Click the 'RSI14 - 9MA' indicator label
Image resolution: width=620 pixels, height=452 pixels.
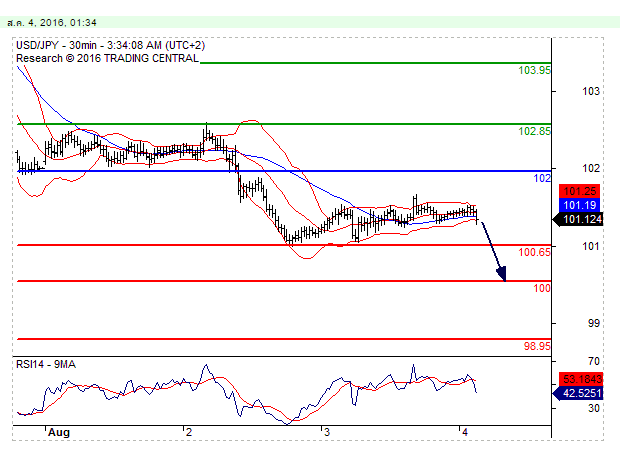(x=46, y=364)
